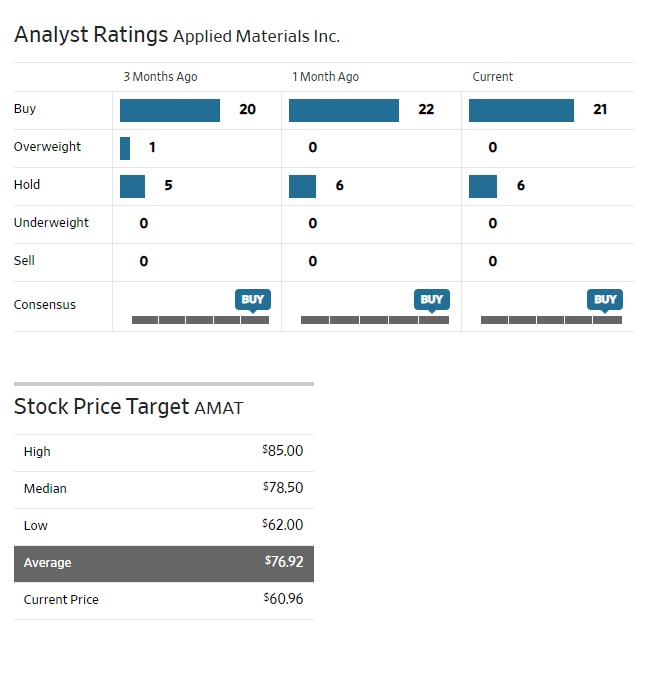Click the Current Buy bar showing 21

click(x=521, y=110)
